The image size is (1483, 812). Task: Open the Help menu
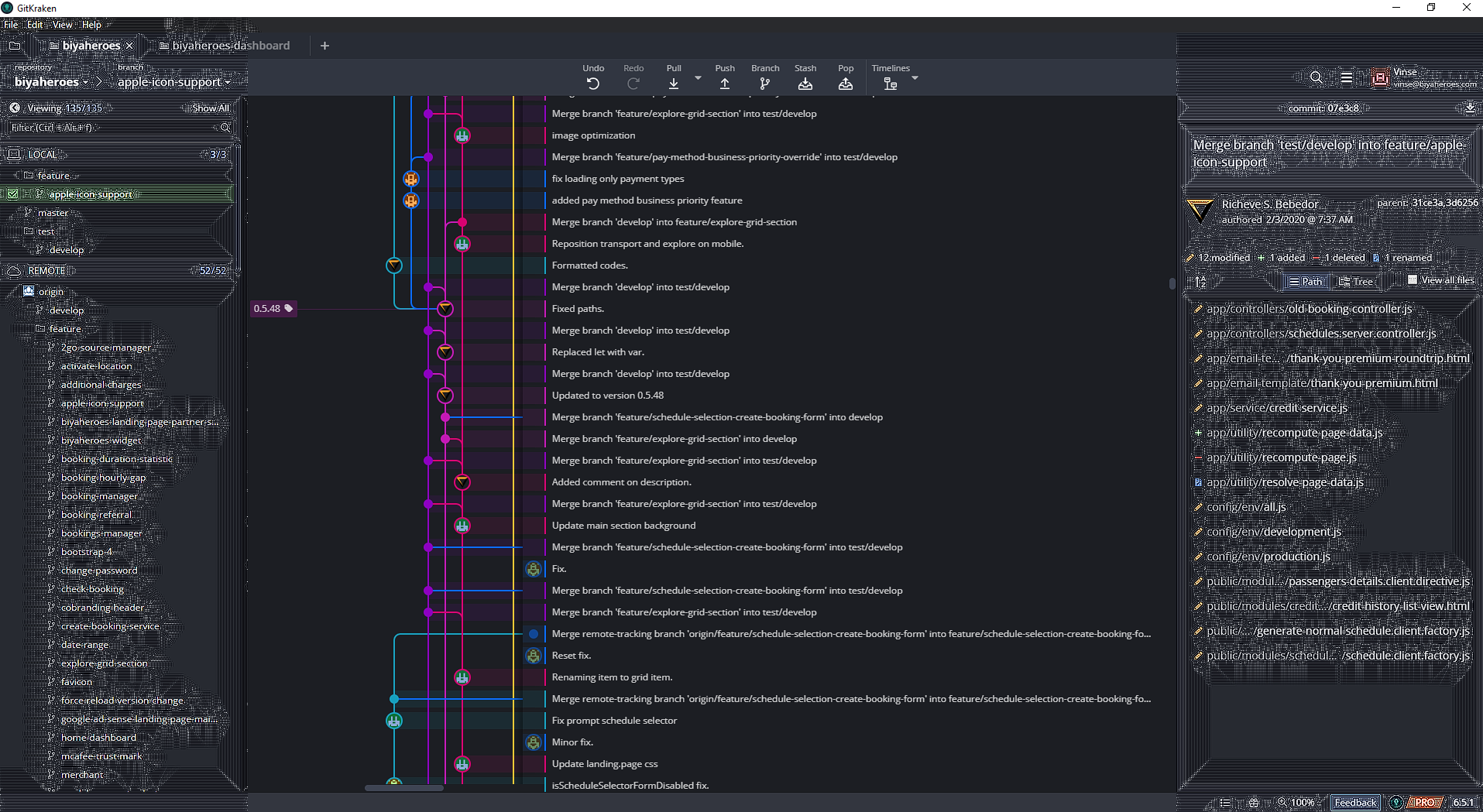coord(91,25)
